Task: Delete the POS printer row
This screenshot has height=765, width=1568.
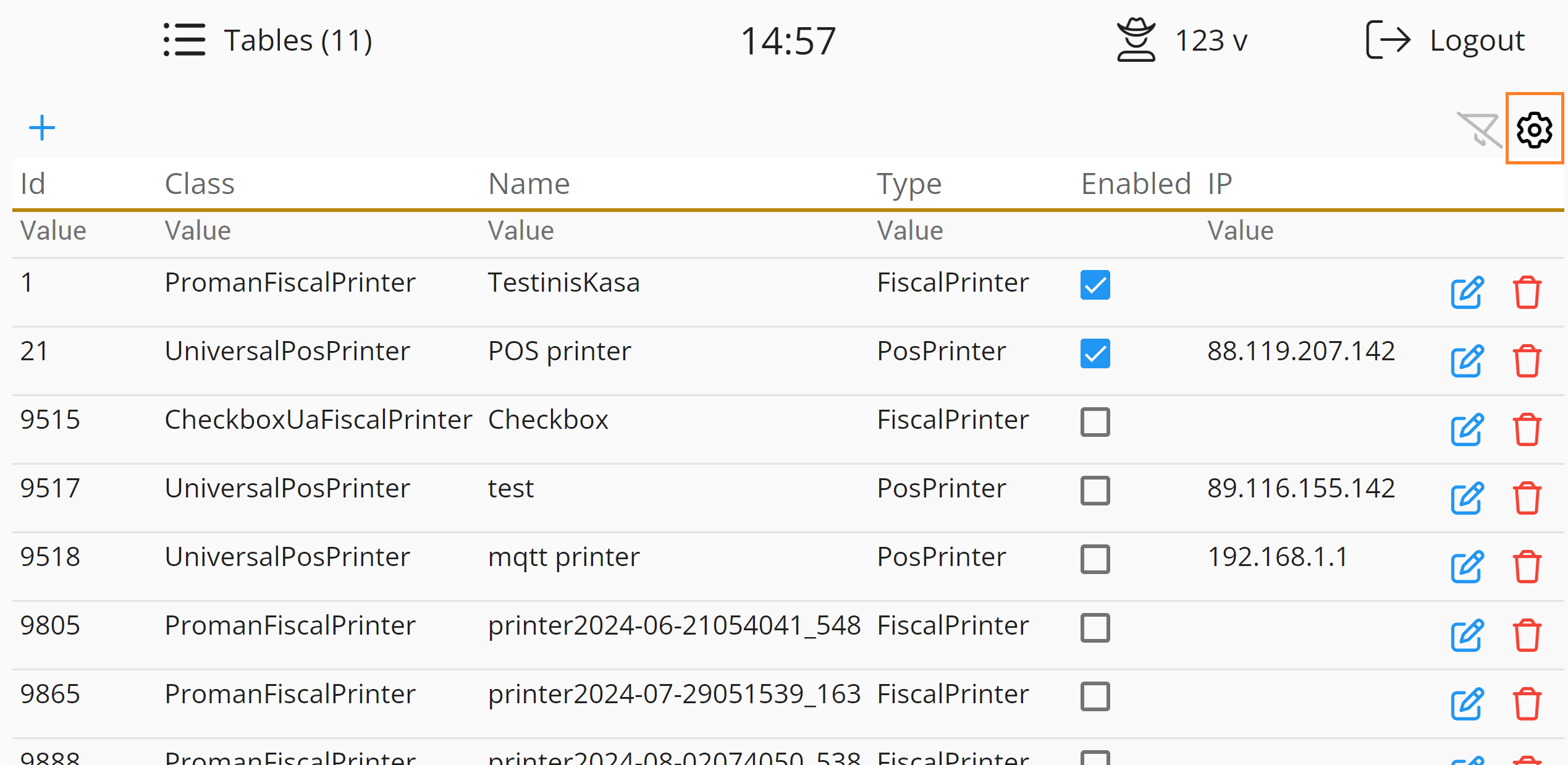Action: pos(1527,360)
